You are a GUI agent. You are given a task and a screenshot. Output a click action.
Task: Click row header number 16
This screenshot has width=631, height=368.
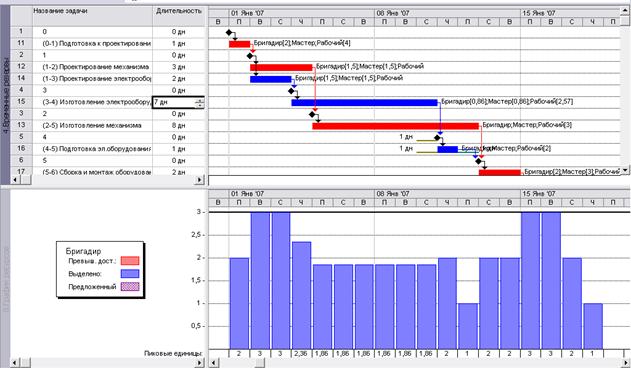pyautogui.click(x=21, y=148)
